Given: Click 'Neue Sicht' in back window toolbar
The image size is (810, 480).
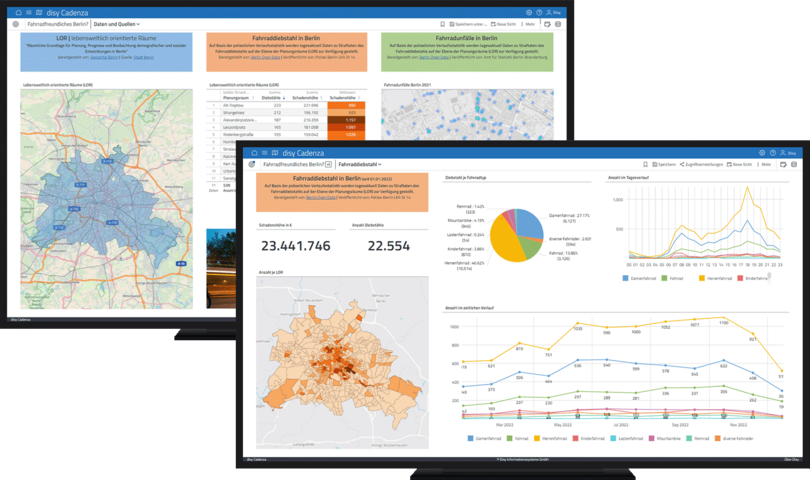Looking at the screenshot, I should (503, 24).
